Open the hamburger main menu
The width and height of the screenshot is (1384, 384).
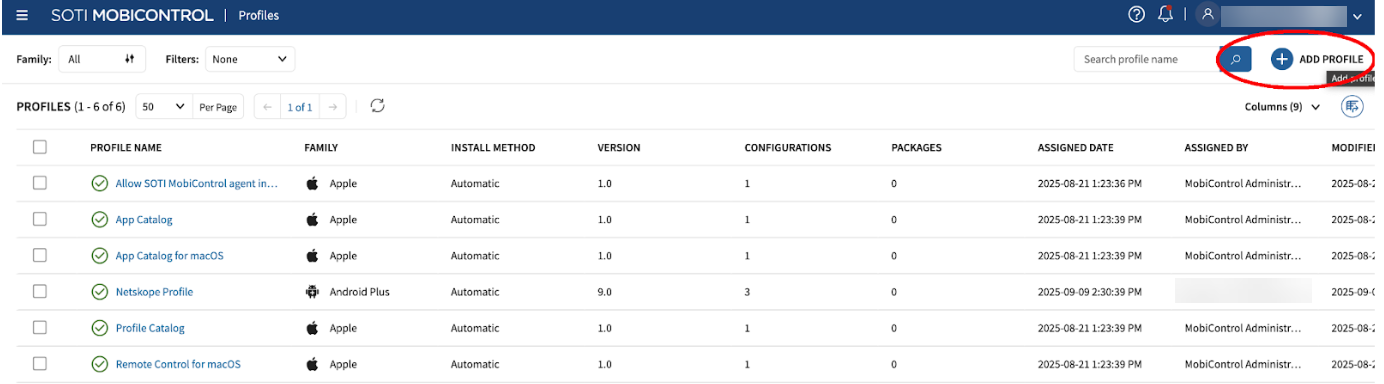[22, 15]
